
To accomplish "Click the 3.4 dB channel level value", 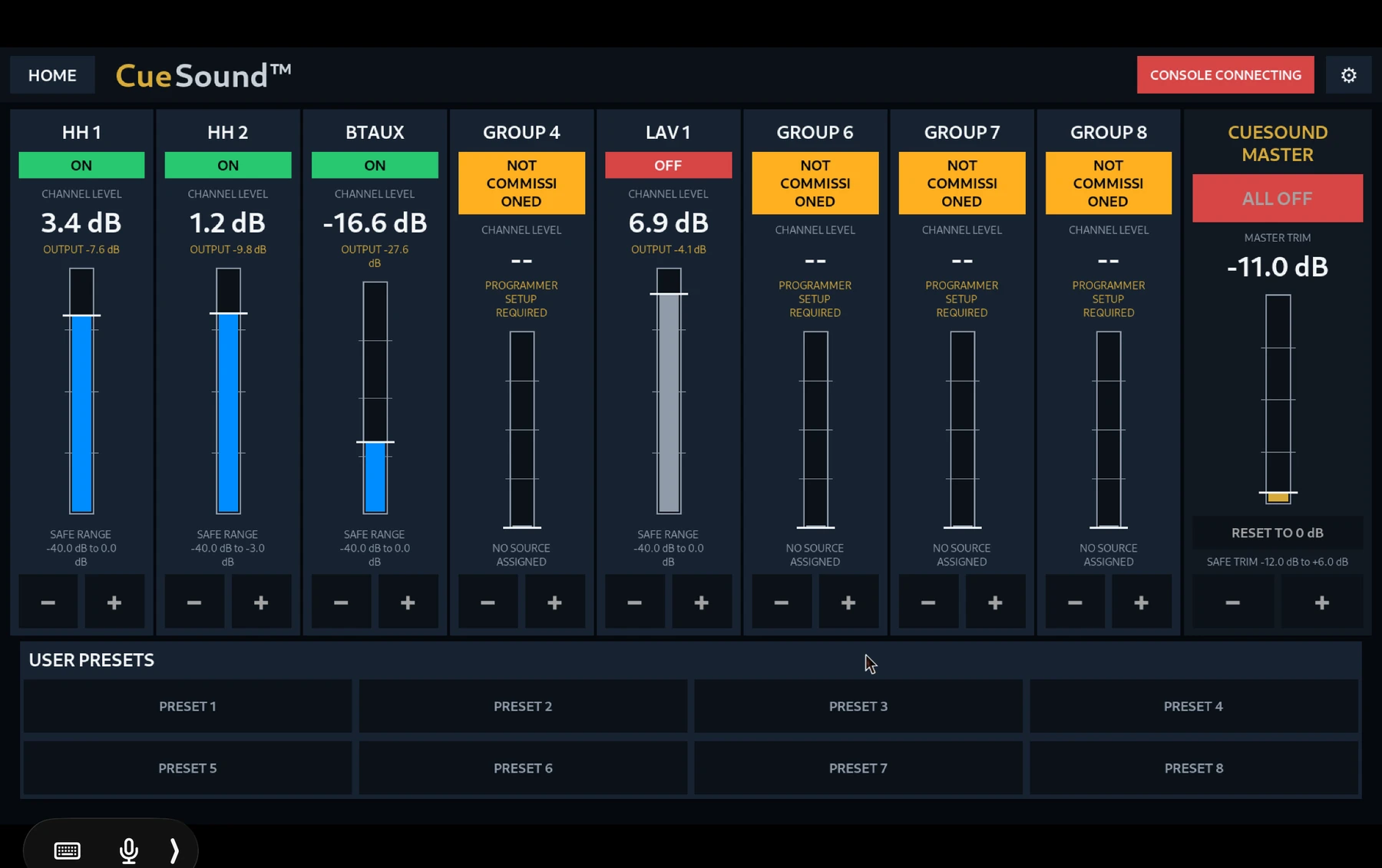I will click(x=81, y=223).
